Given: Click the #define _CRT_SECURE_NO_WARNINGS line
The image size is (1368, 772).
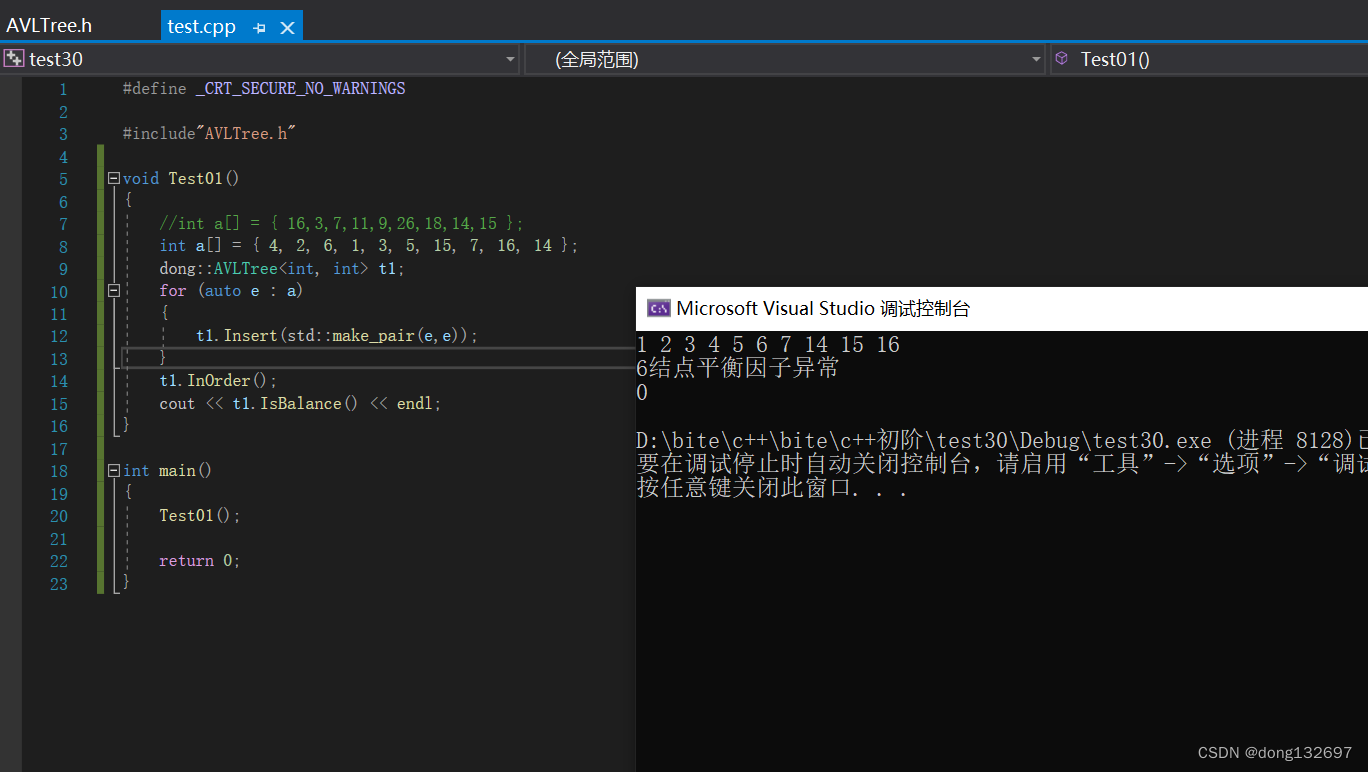Looking at the screenshot, I should [264, 88].
